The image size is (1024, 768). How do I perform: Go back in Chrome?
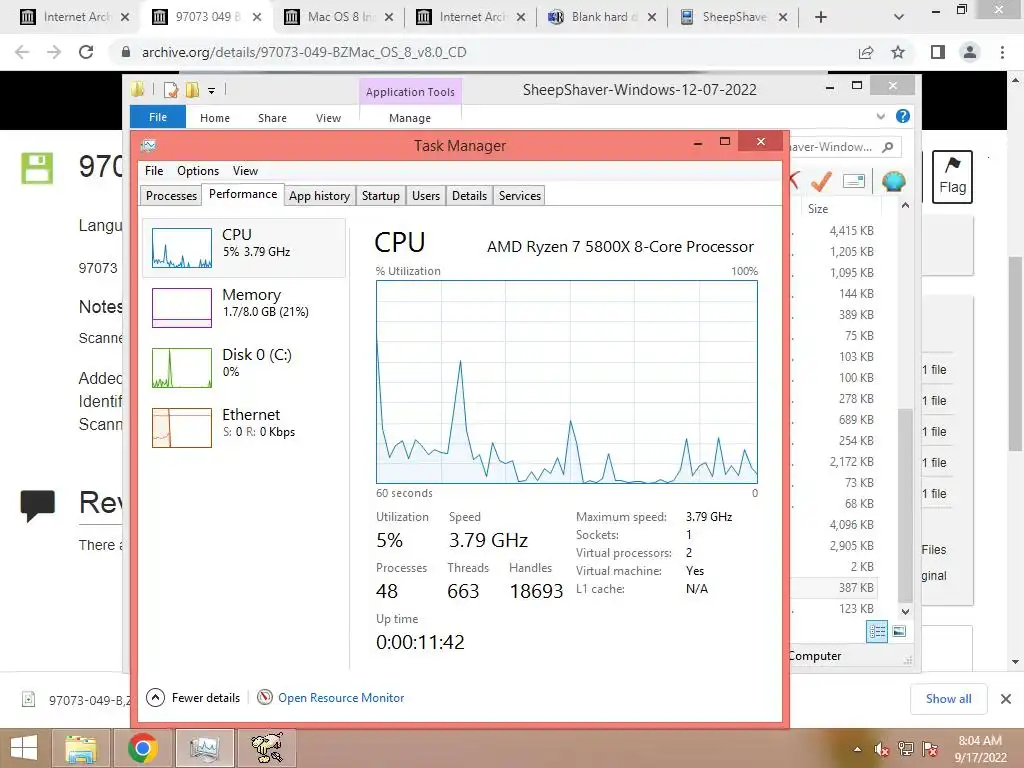pos(22,52)
